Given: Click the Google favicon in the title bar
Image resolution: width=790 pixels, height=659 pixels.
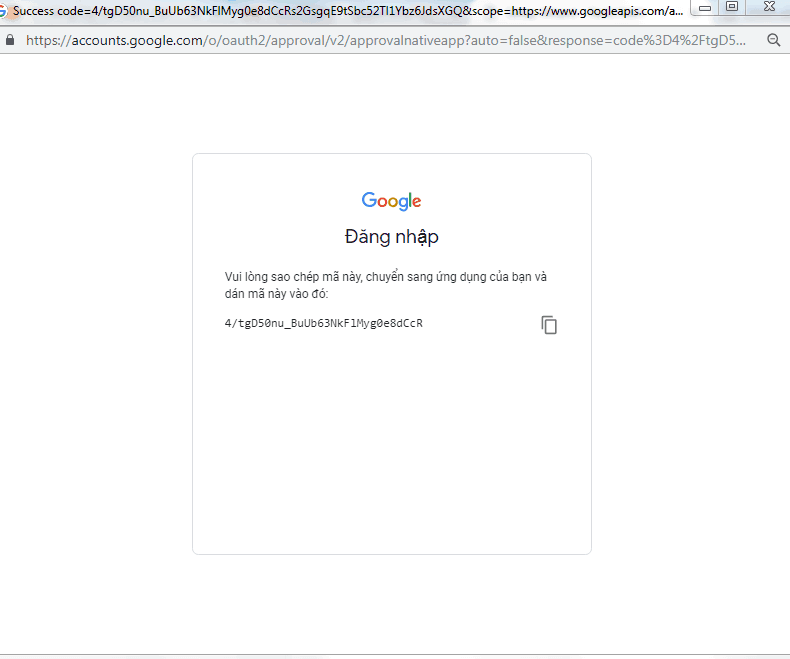Looking at the screenshot, I should click(3, 11).
